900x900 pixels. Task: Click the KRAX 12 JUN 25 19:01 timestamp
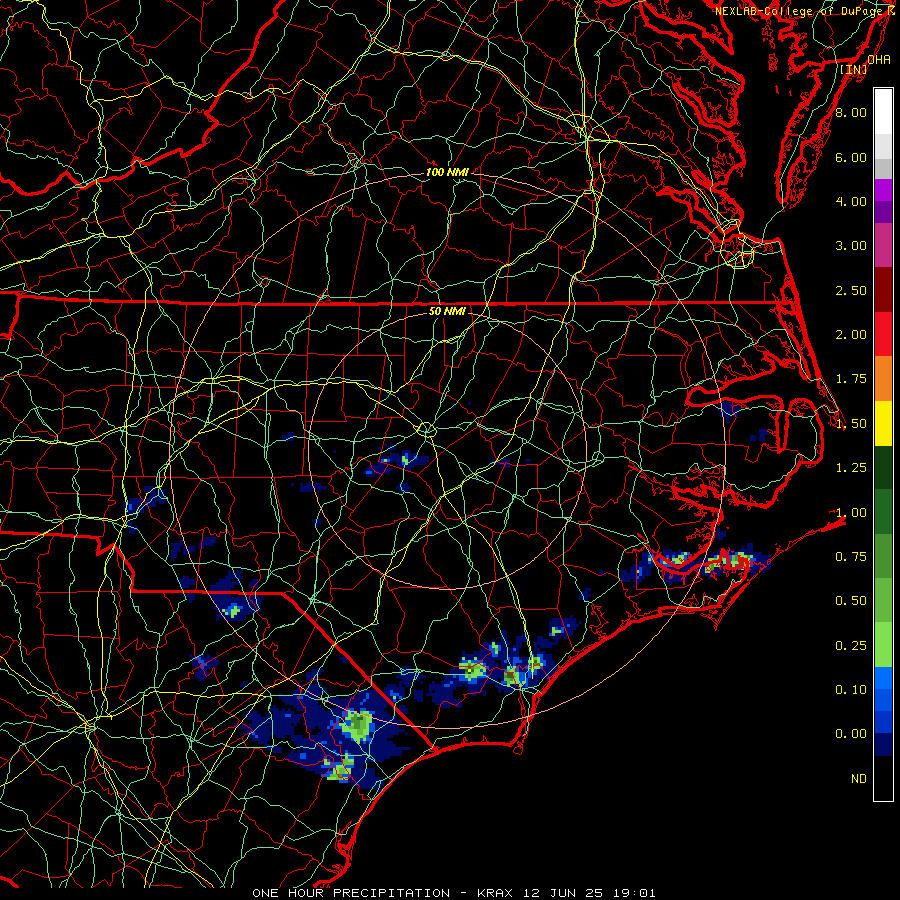(x=567, y=893)
